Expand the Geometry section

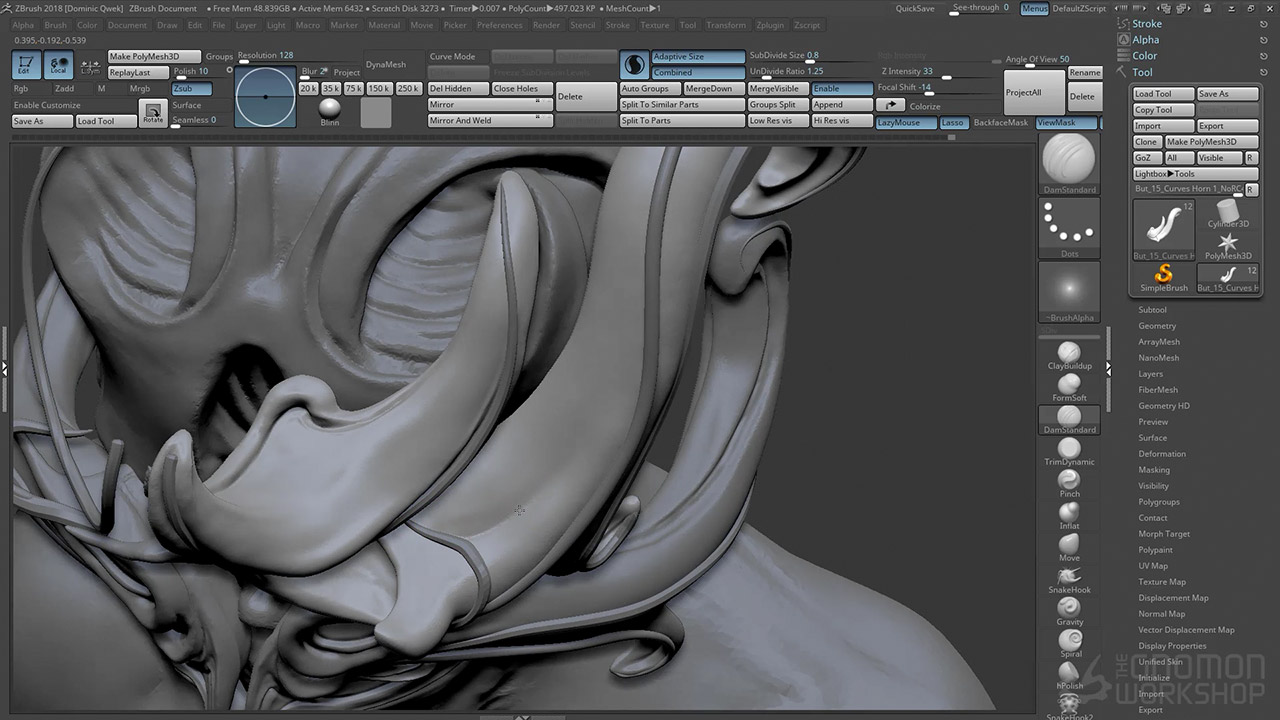coord(1157,326)
